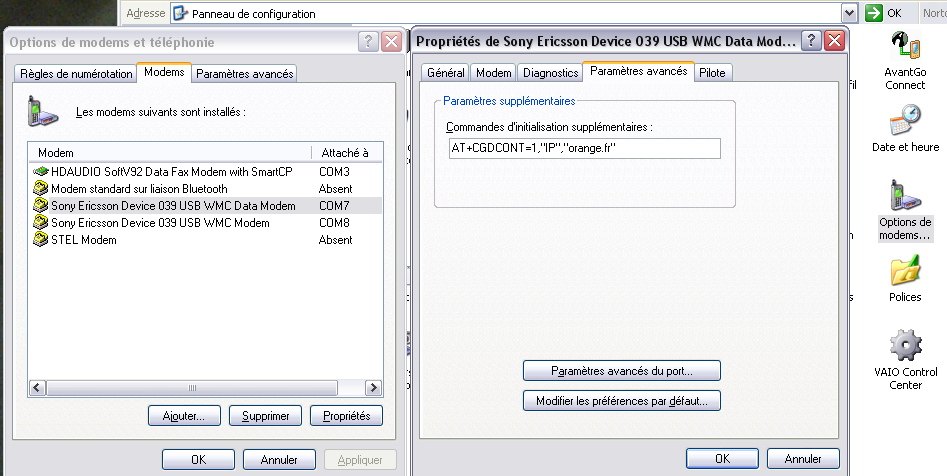Image resolution: width=947 pixels, height=476 pixels.
Task: Open the Polices folder icon
Action: 905,270
